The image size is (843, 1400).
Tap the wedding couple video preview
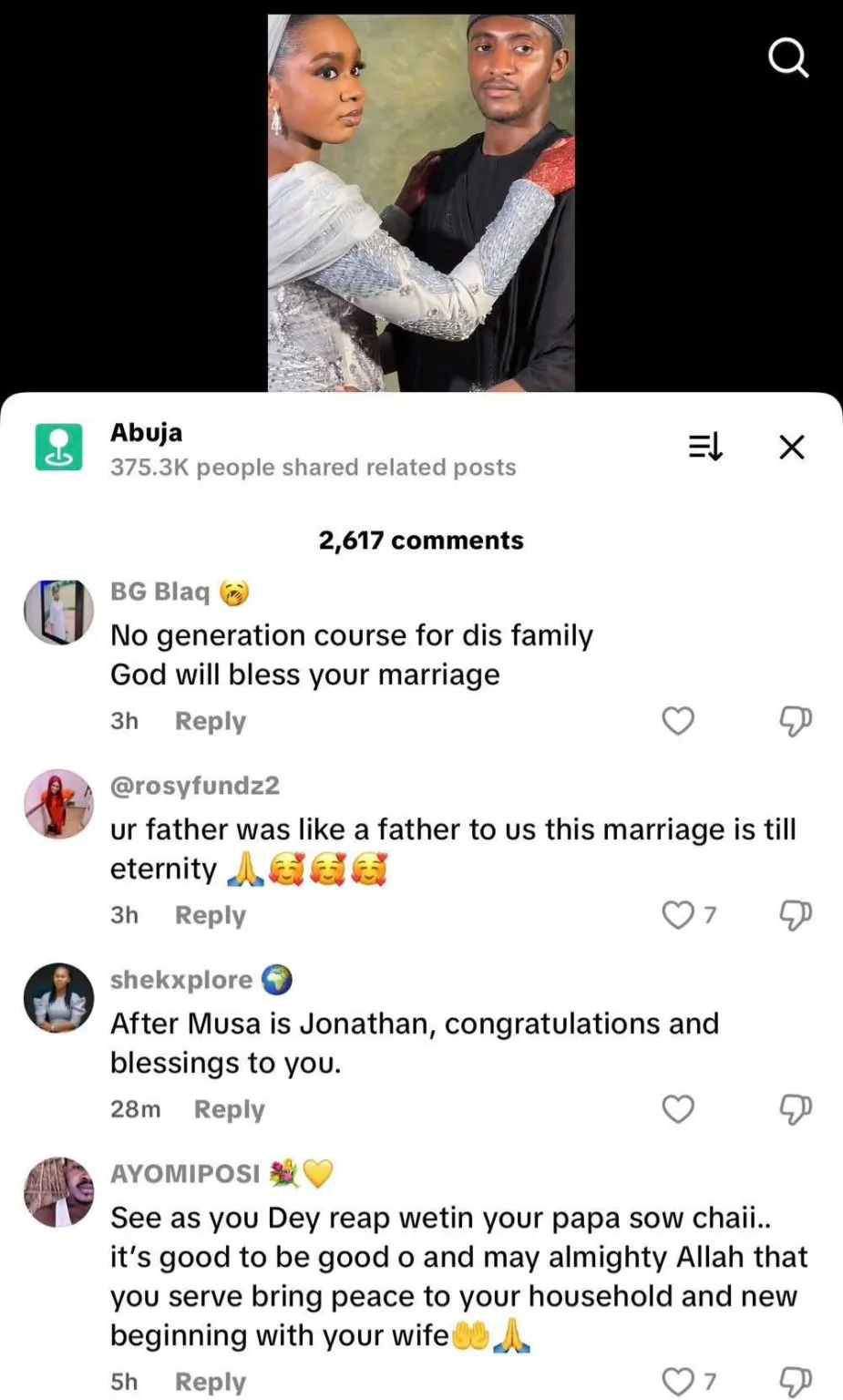click(421, 202)
